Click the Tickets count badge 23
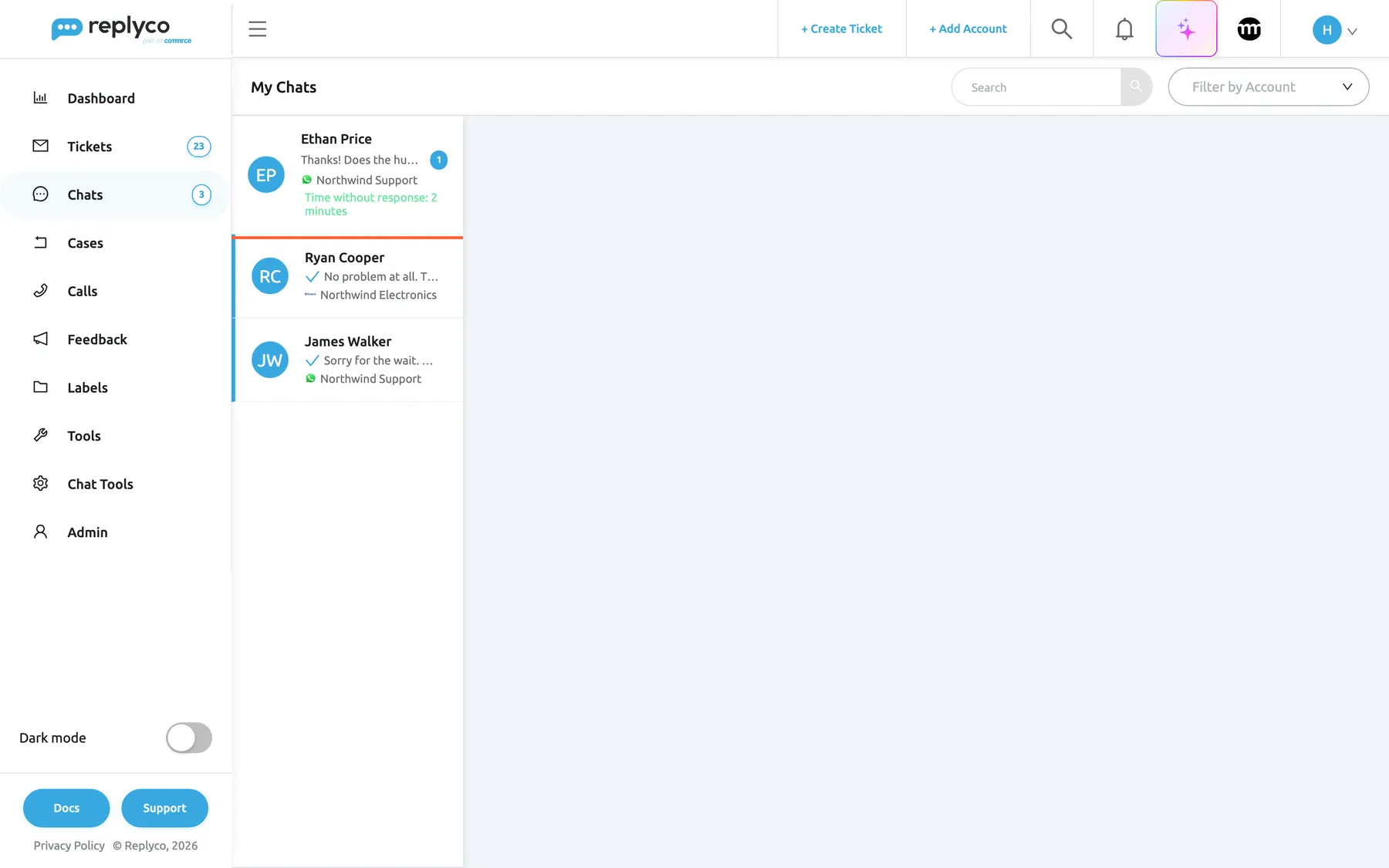1389x868 pixels. [x=199, y=147]
